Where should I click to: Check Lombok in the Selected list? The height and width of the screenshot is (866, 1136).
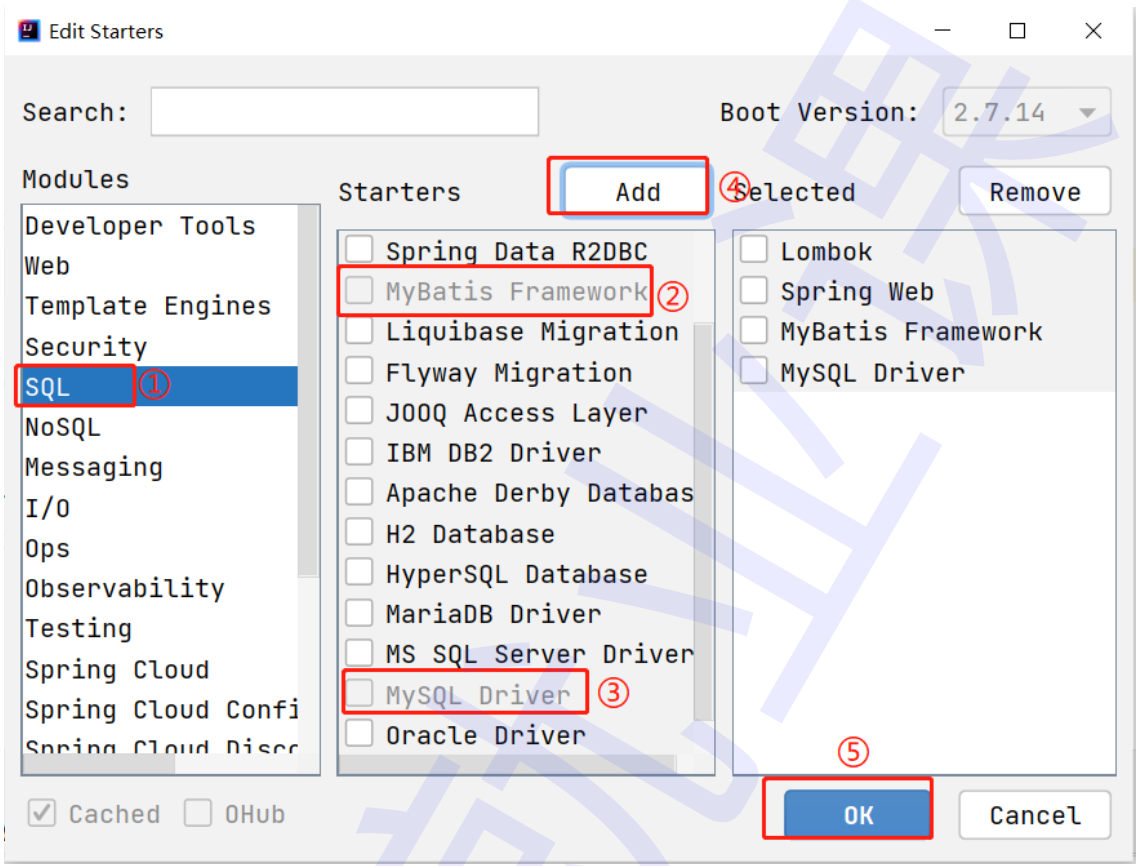tap(753, 249)
